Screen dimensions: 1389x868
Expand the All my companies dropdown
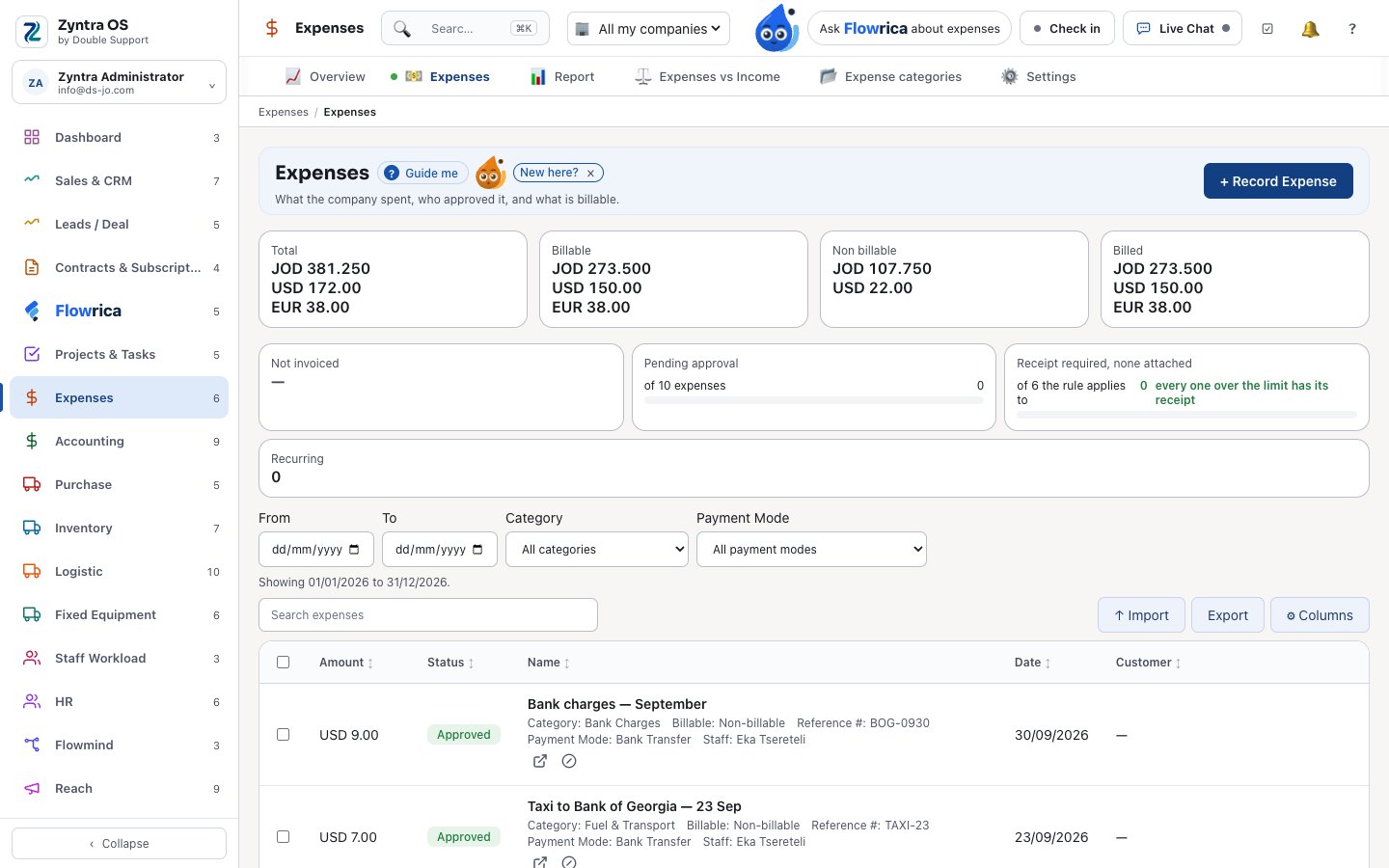tap(648, 29)
